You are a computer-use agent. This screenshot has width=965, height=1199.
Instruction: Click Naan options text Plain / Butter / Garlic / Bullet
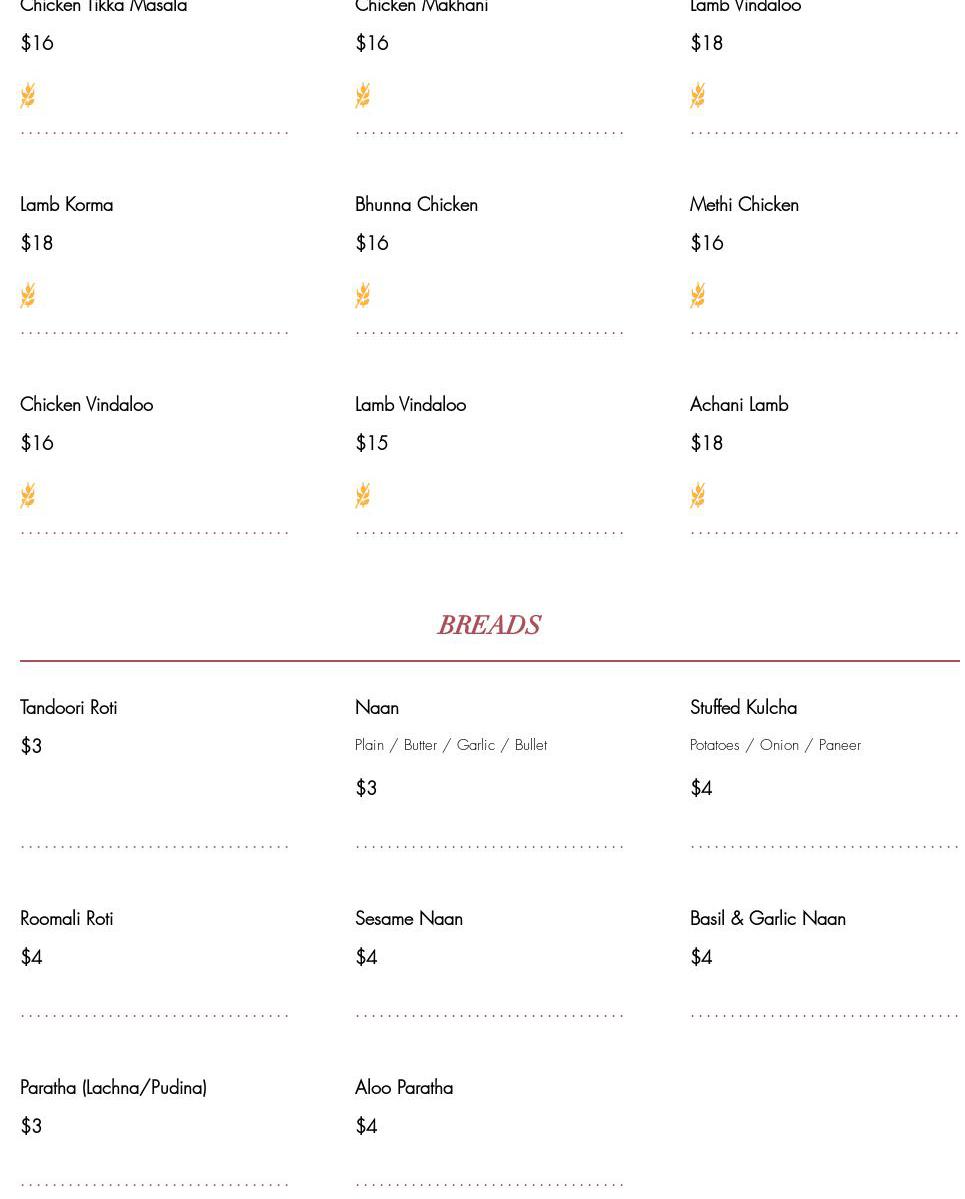pos(451,746)
